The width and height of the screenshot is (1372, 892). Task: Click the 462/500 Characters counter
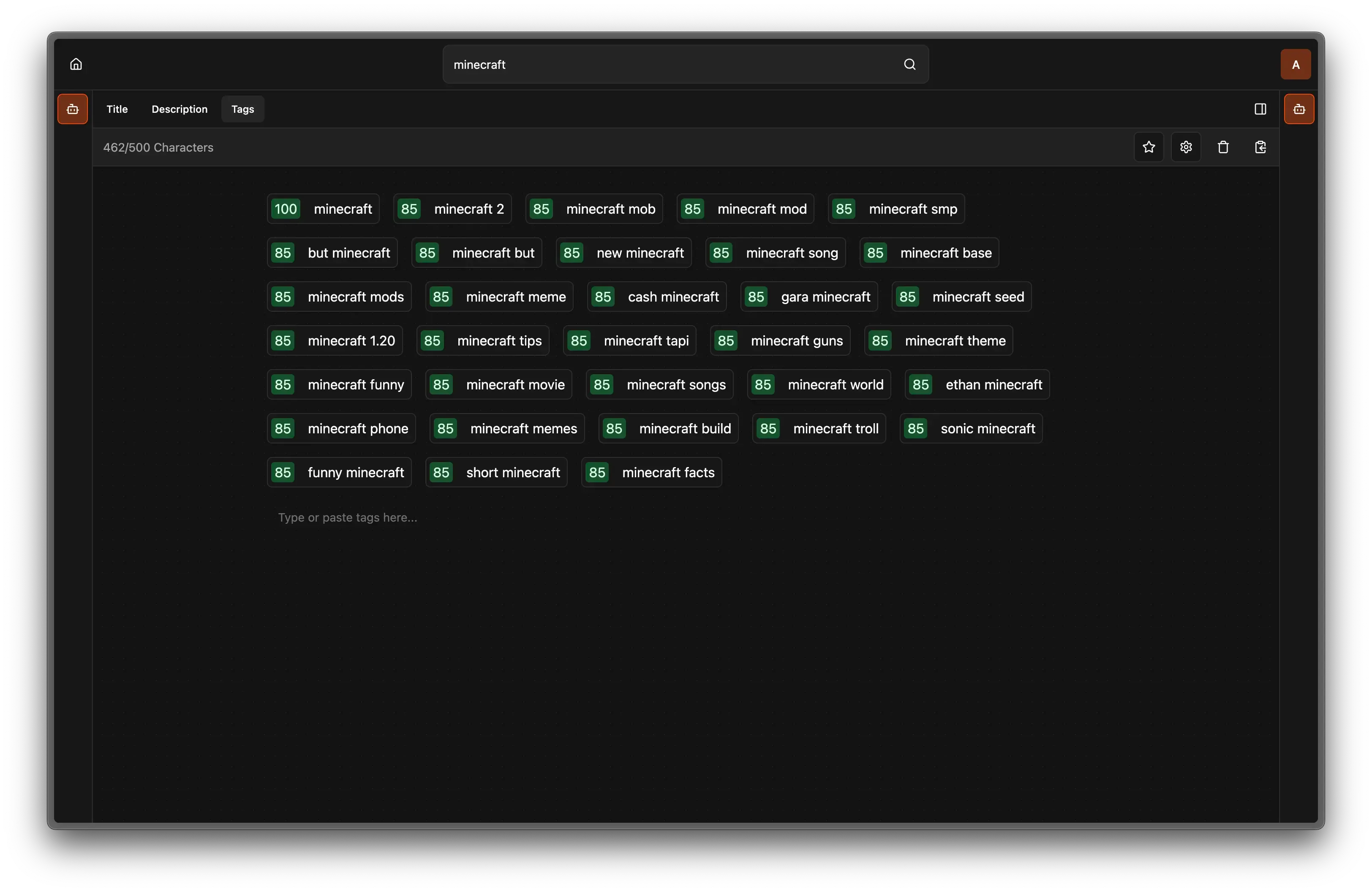(158, 147)
